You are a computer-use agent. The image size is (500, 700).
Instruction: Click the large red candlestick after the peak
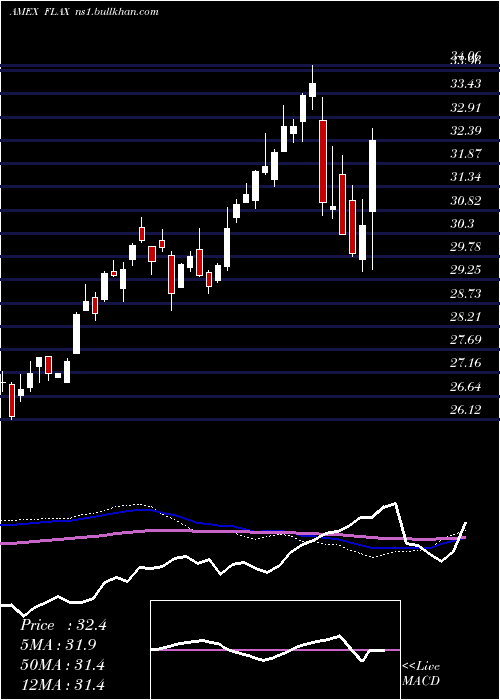pyautogui.click(x=323, y=161)
